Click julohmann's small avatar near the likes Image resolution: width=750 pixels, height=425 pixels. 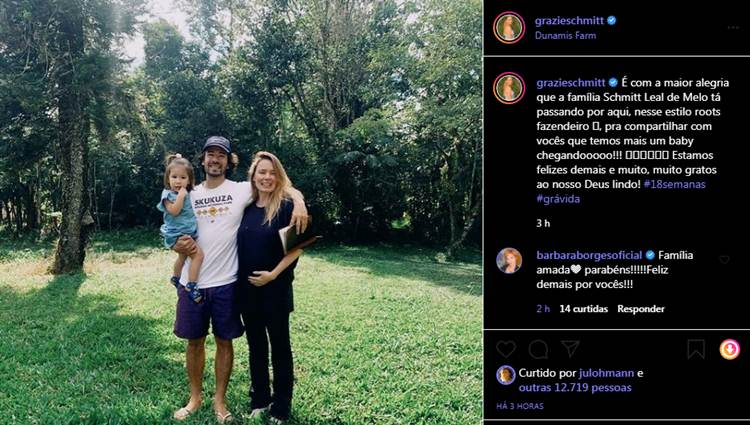click(x=506, y=375)
